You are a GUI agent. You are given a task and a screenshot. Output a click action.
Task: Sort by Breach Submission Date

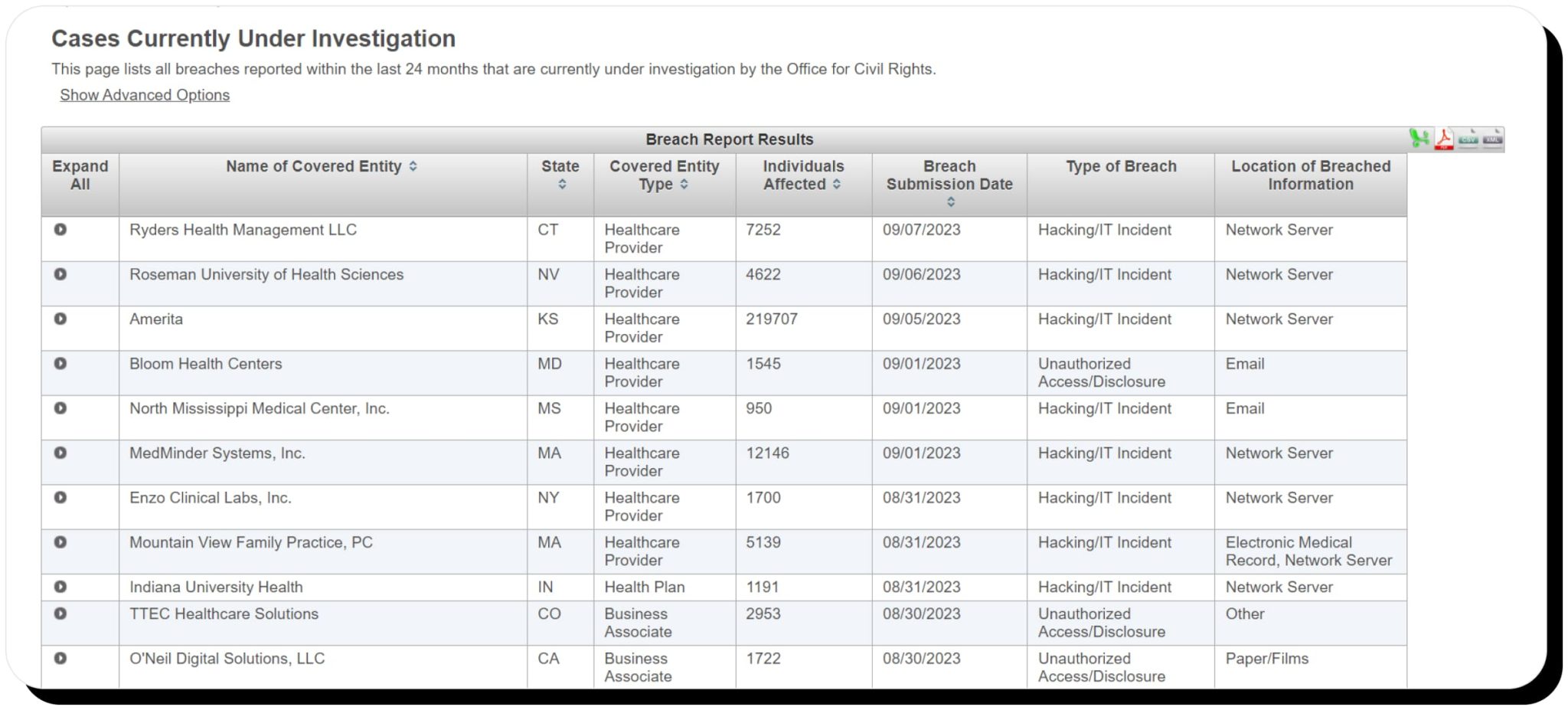950,202
